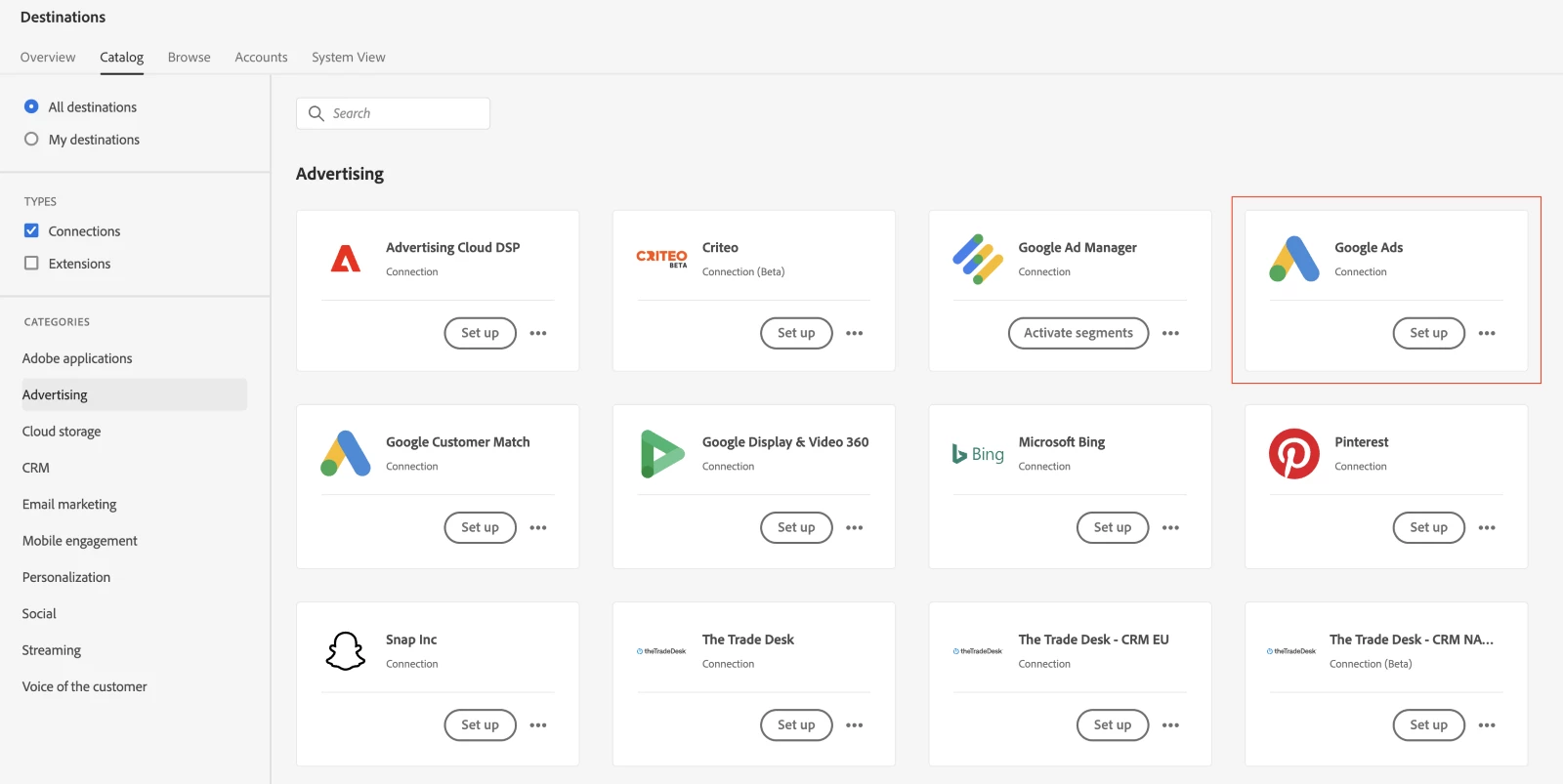The width and height of the screenshot is (1563, 784).
Task: Select the Social category
Action: (x=39, y=613)
